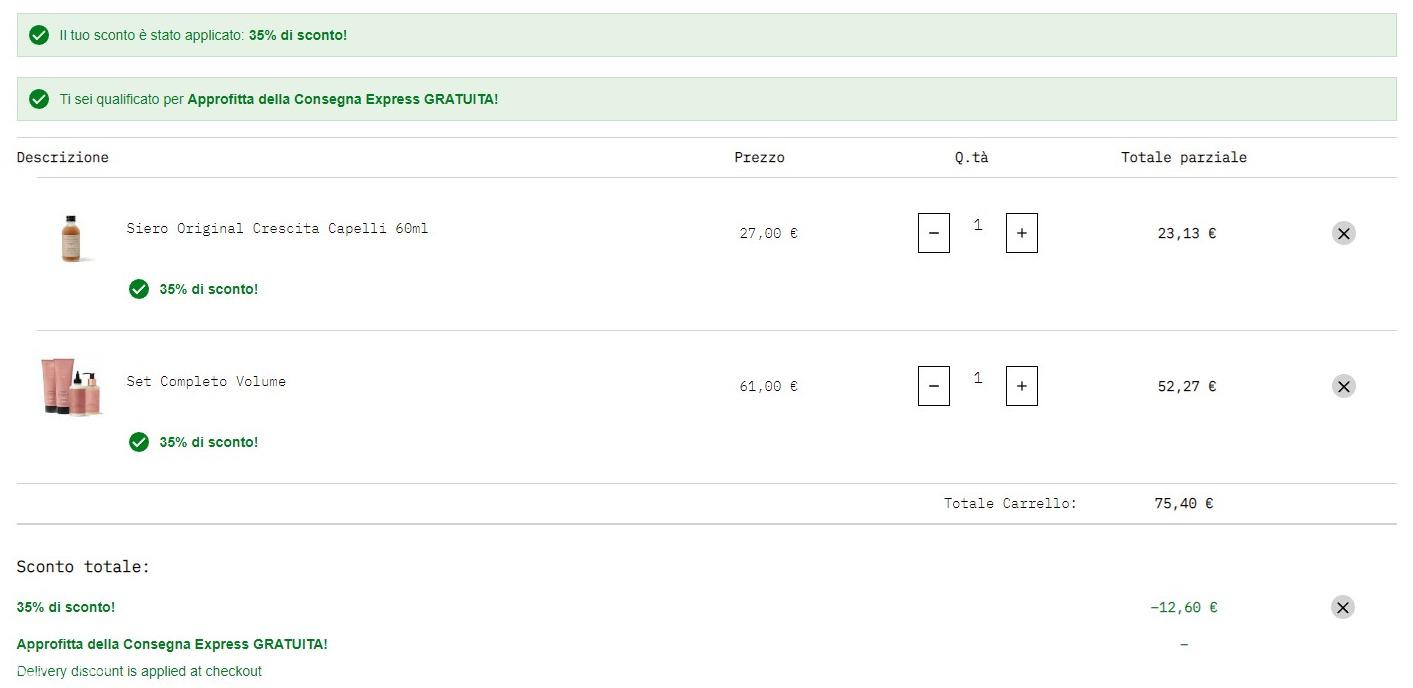1413x688 pixels.
Task: Decrease quantity of Siero Original Crescita Capelli
Action: [934, 233]
